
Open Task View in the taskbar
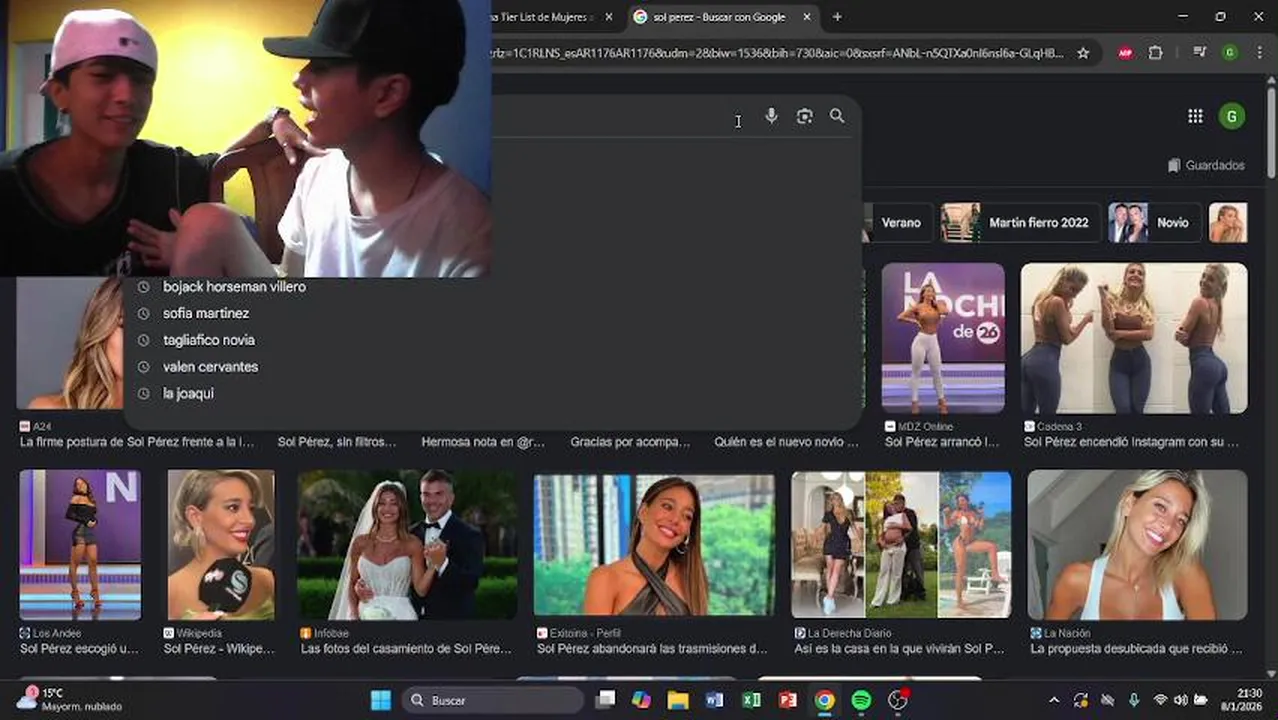pos(605,700)
